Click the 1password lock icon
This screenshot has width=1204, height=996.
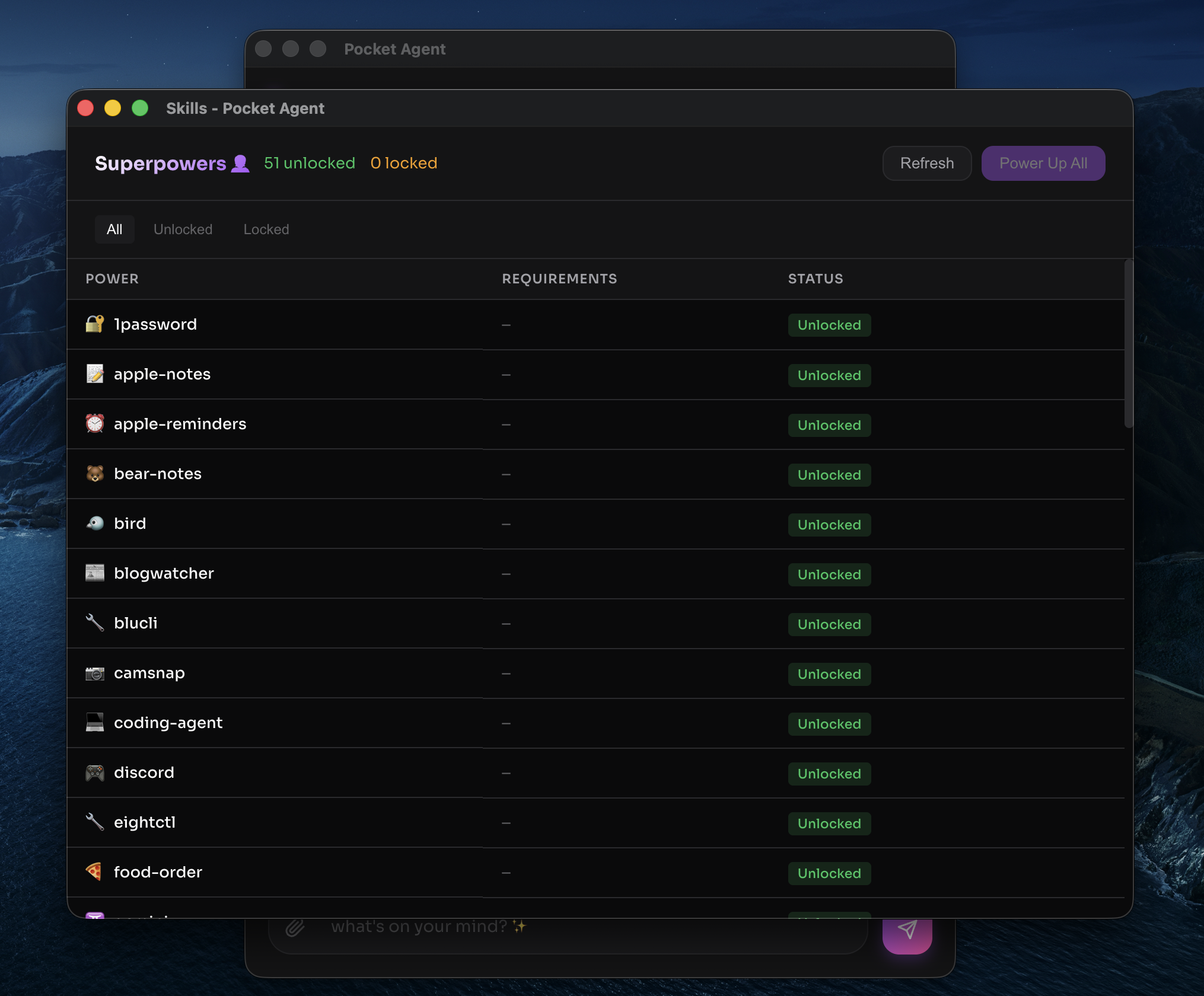95,324
